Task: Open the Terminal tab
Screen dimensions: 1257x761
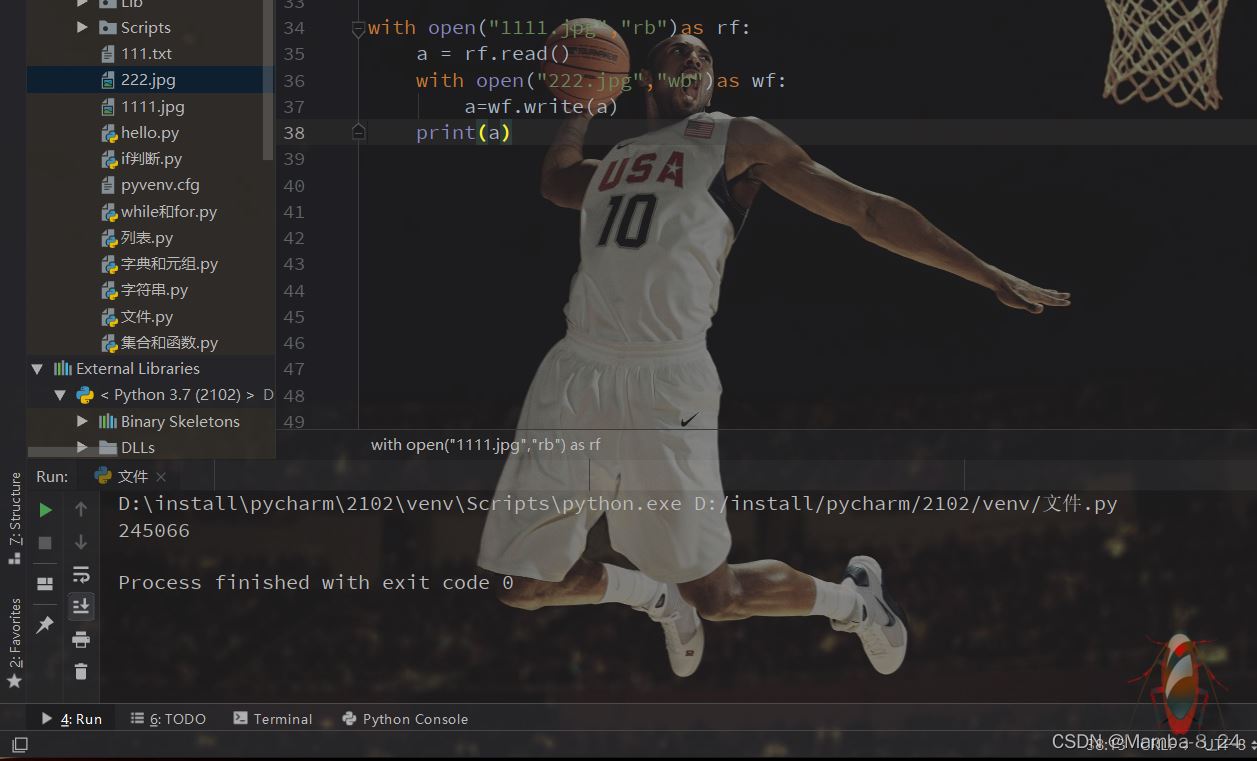Action: point(272,718)
